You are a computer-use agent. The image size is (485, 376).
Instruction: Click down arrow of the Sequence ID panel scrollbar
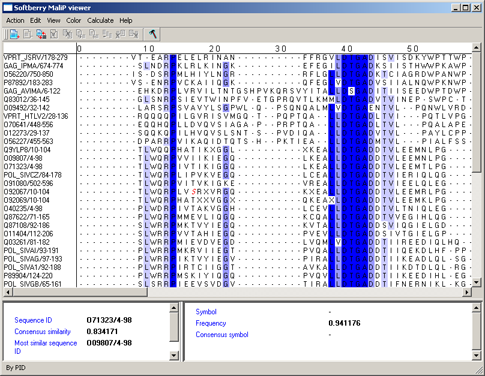point(174,355)
